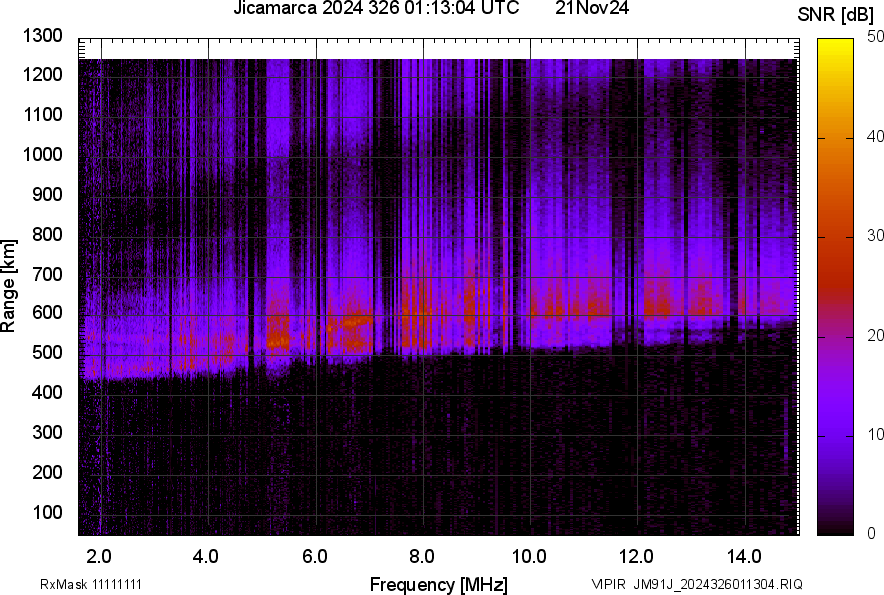Viewport: 884px width, 595px height.
Task: Click the 100 range tick label
Action: [x=47, y=512]
